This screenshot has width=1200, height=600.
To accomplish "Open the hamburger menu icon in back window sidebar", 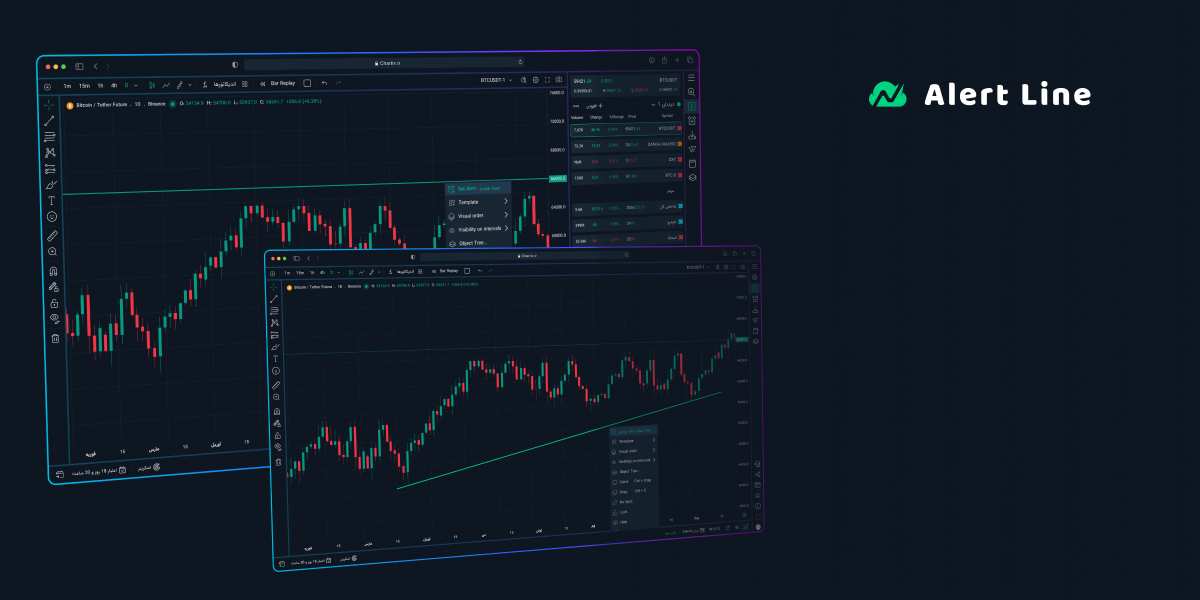I will (691, 77).
